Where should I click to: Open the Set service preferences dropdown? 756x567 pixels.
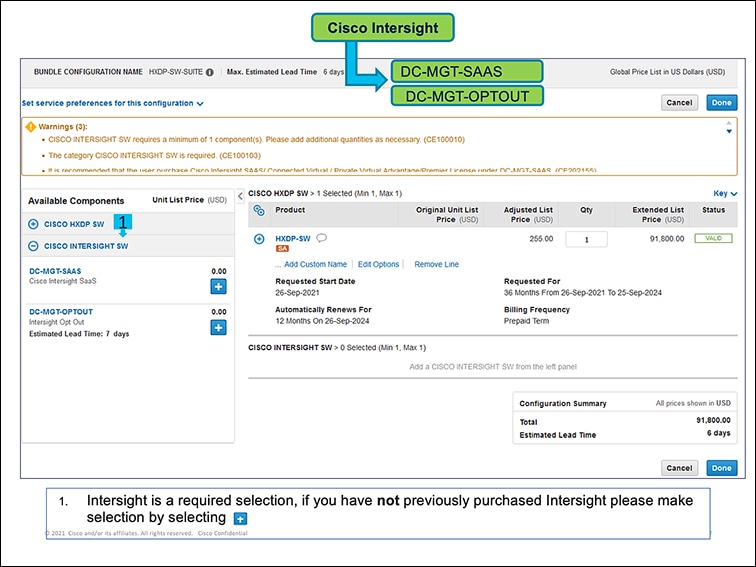click(x=112, y=103)
